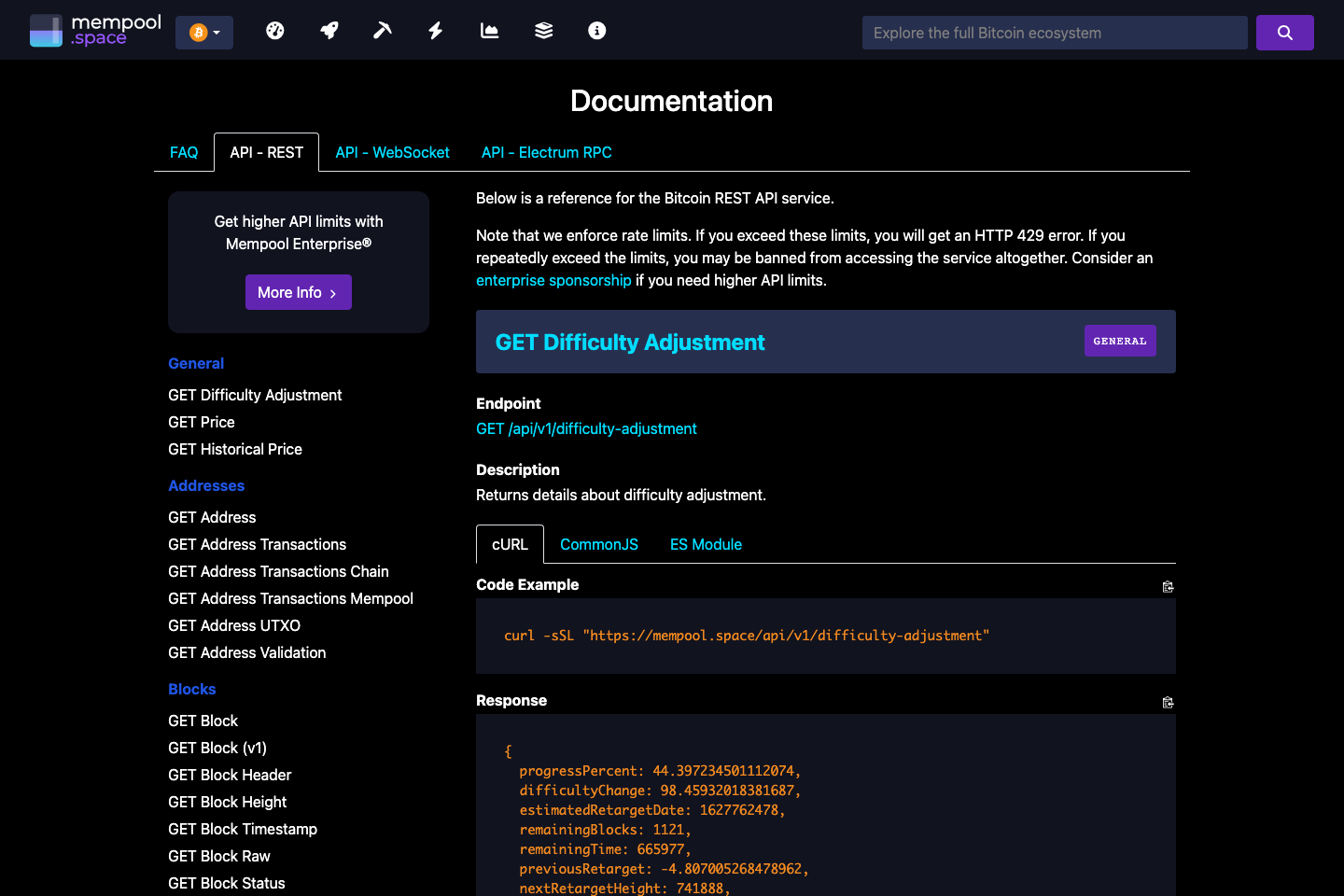Click the Liquid layers icon
Image resolution: width=1344 pixels, height=896 pixels.
[x=543, y=31]
